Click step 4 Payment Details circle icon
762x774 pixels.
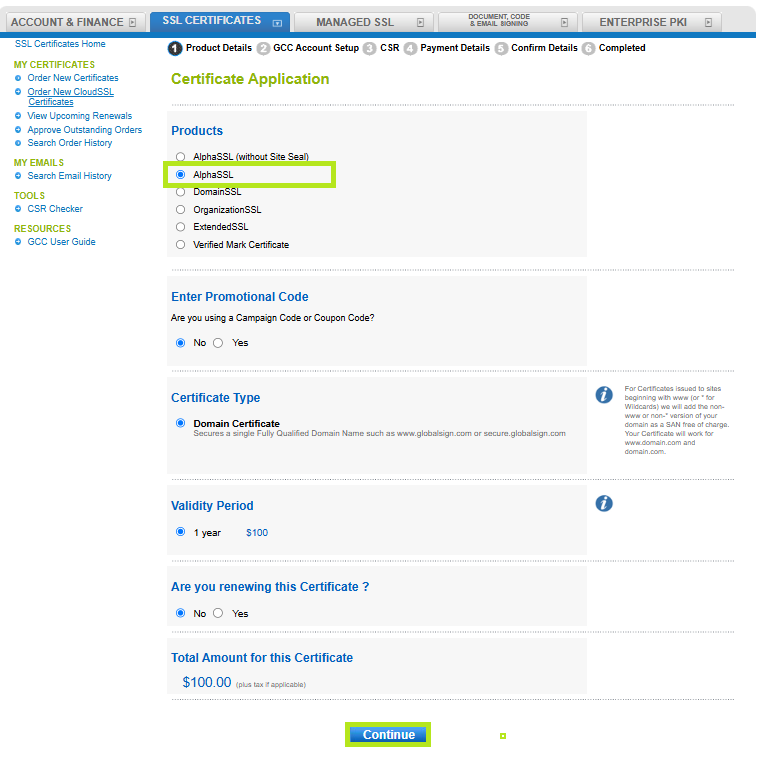pos(410,48)
